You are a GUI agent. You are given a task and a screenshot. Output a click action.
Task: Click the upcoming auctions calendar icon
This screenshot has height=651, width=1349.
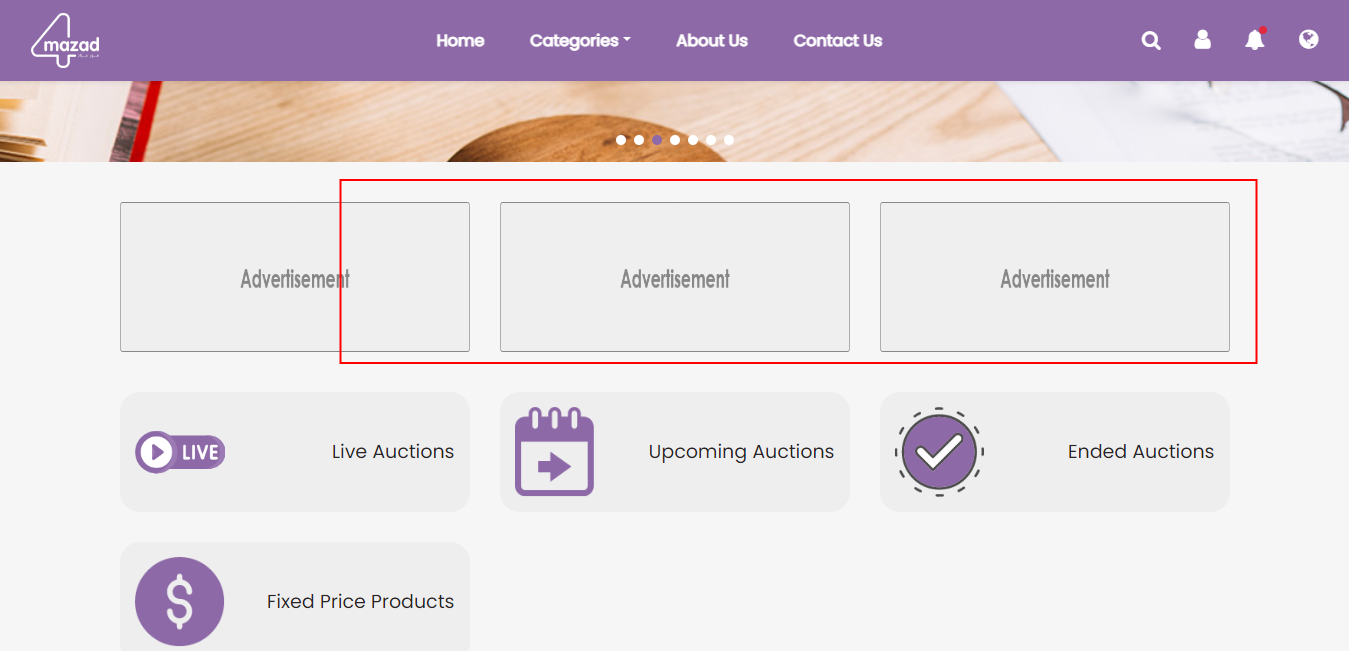click(x=554, y=452)
